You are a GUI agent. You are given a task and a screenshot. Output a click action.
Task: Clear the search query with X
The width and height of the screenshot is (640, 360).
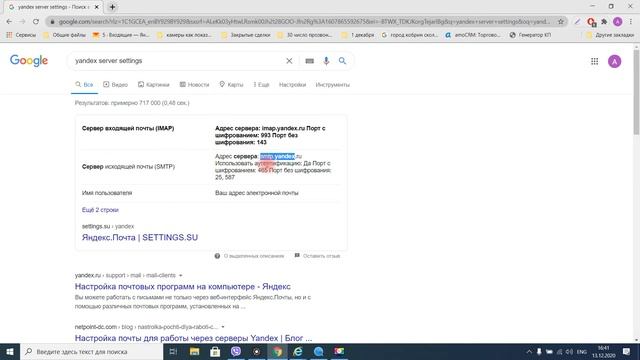coord(289,61)
